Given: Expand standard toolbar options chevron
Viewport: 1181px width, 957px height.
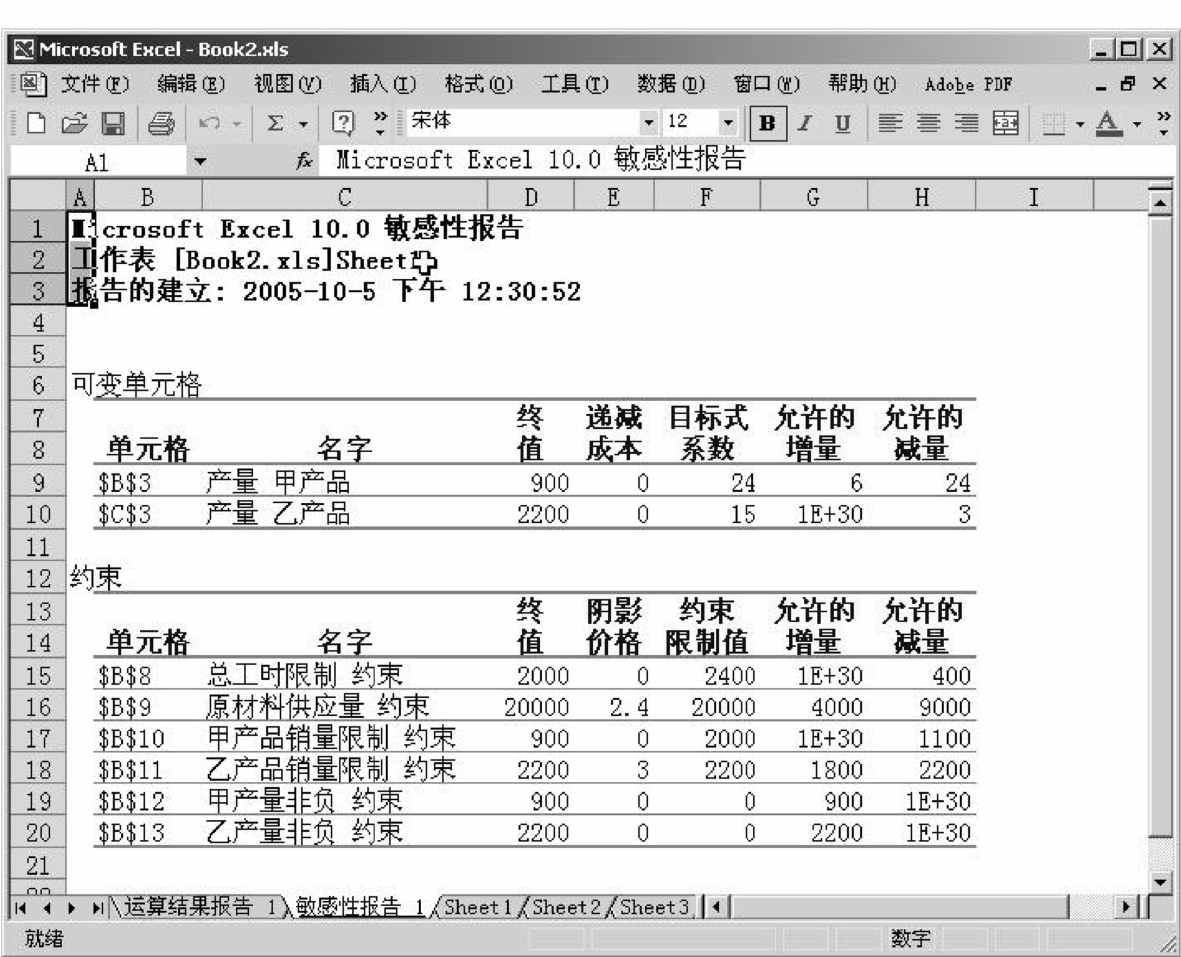Looking at the screenshot, I should tap(380, 123).
